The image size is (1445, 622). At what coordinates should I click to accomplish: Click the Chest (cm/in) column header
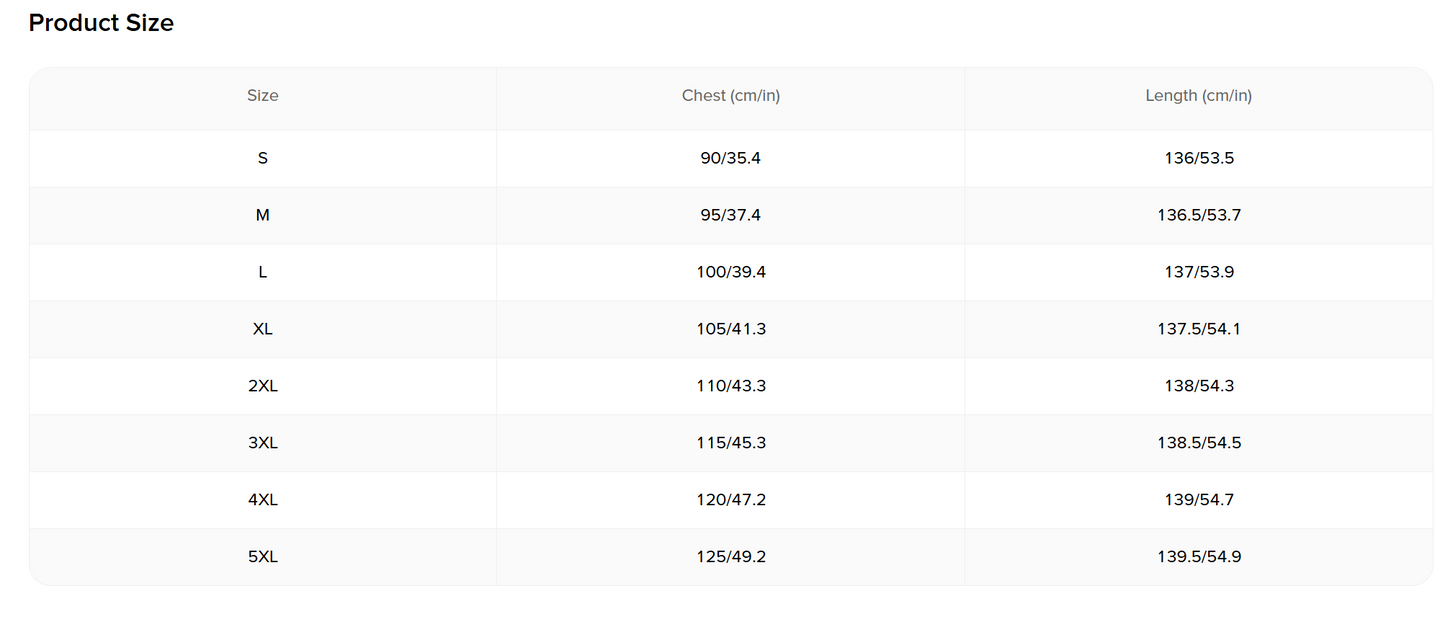pos(731,96)
